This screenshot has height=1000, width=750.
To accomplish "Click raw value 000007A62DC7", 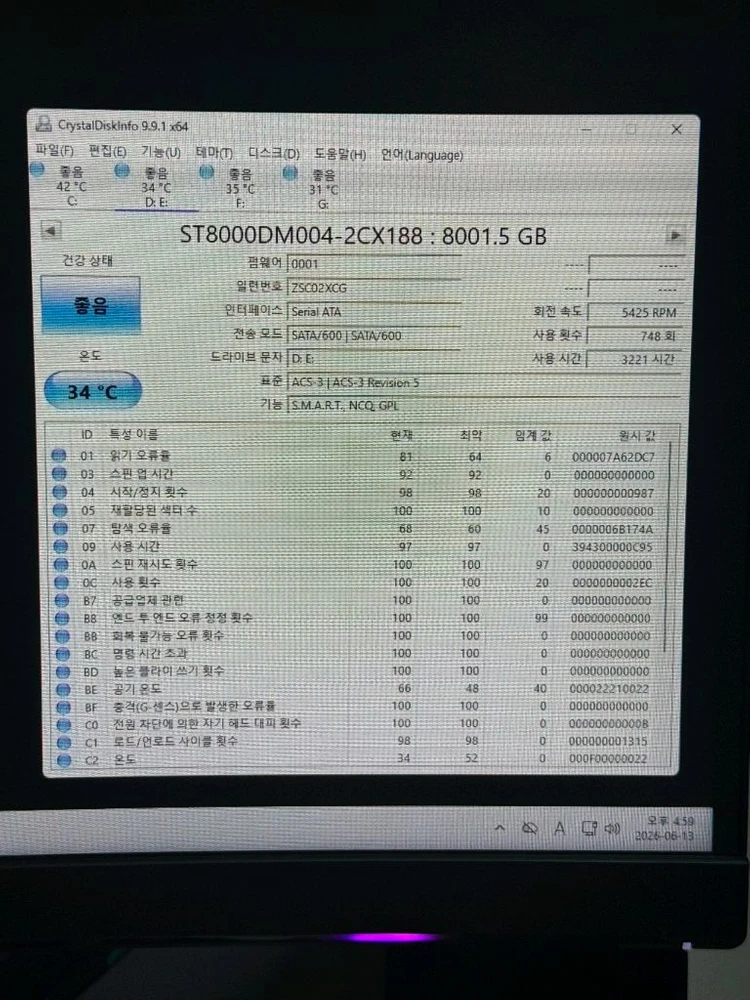I will [613, 457].
